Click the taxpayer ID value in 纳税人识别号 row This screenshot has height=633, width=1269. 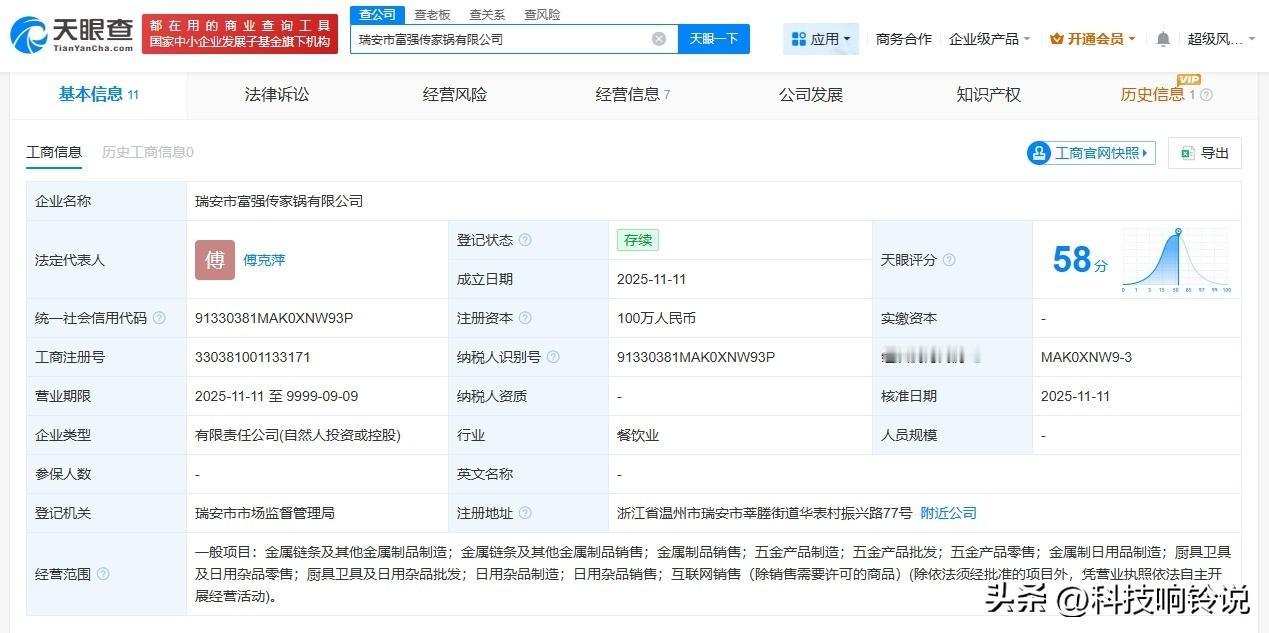(696, 357)
